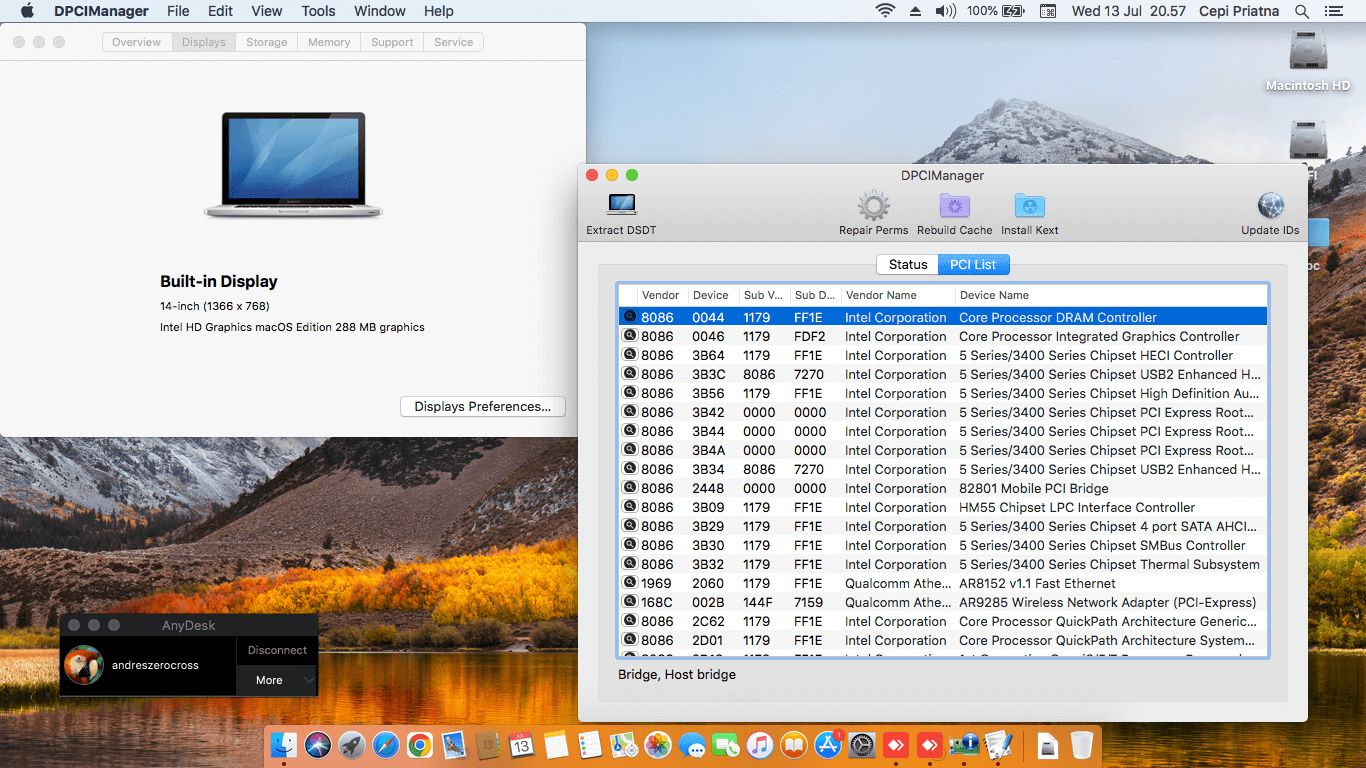Open the More dropdown in AnyDesk
The image size is (1366, 768).
click(x=277, y=680)
